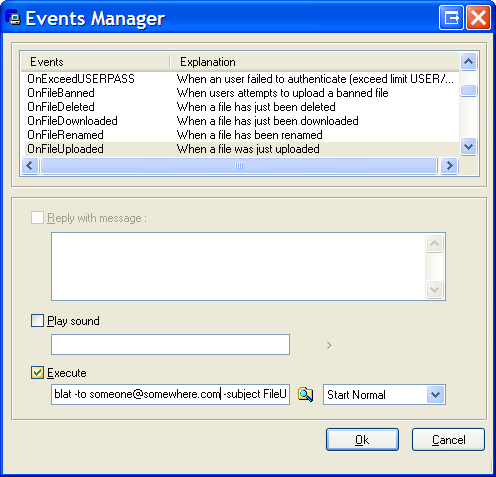The width and height of the screenshot is (496, 477).
Task: Click the right arrow of horizontal scrollbar
Action: coord(449,165)
